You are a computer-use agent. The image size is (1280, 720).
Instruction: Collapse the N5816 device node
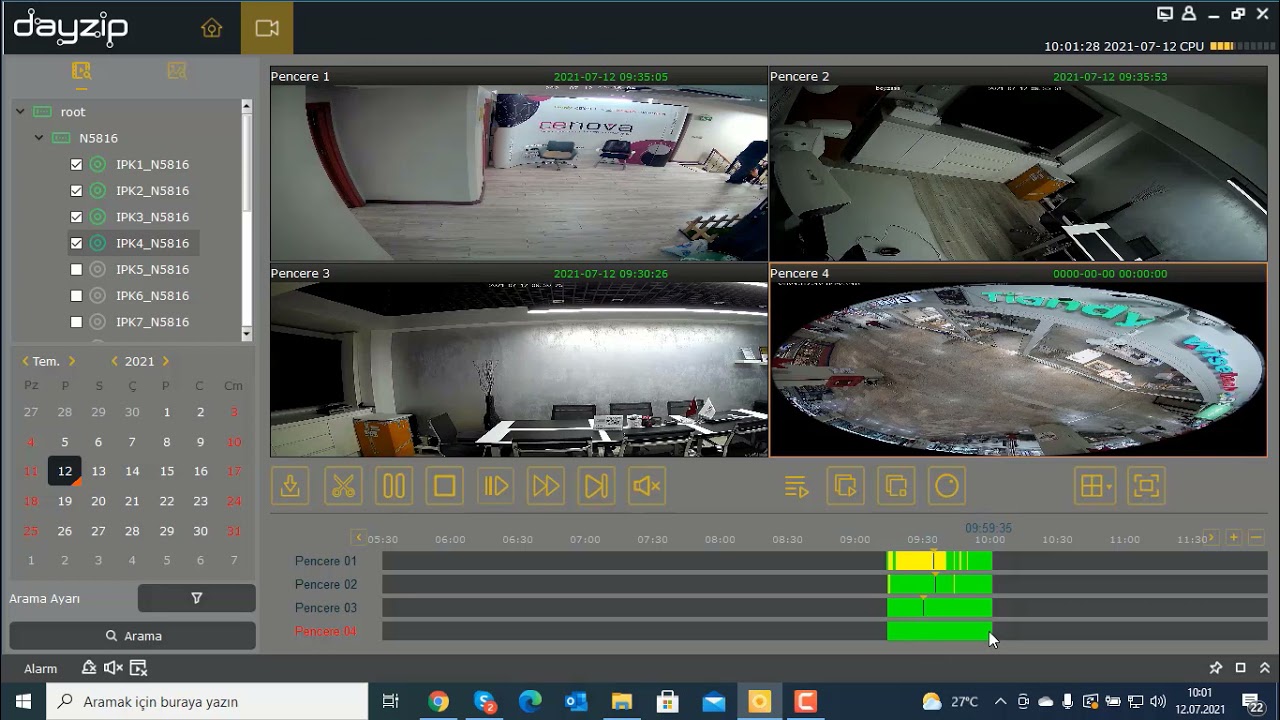pyautogui.click(x=39, y=138)
